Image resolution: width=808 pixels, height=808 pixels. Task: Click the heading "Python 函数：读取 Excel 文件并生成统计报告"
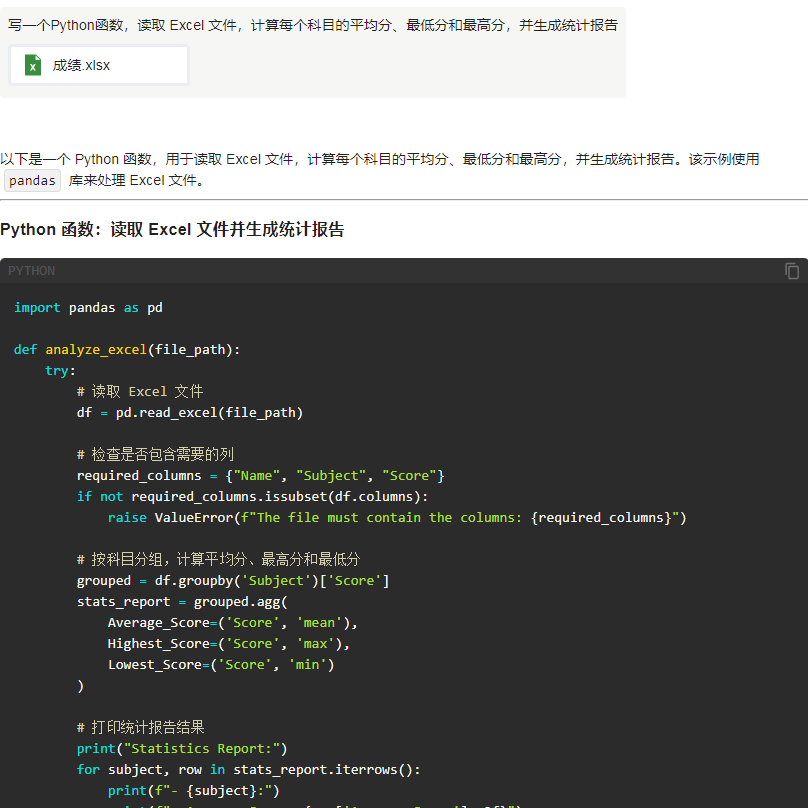[172, 229]
